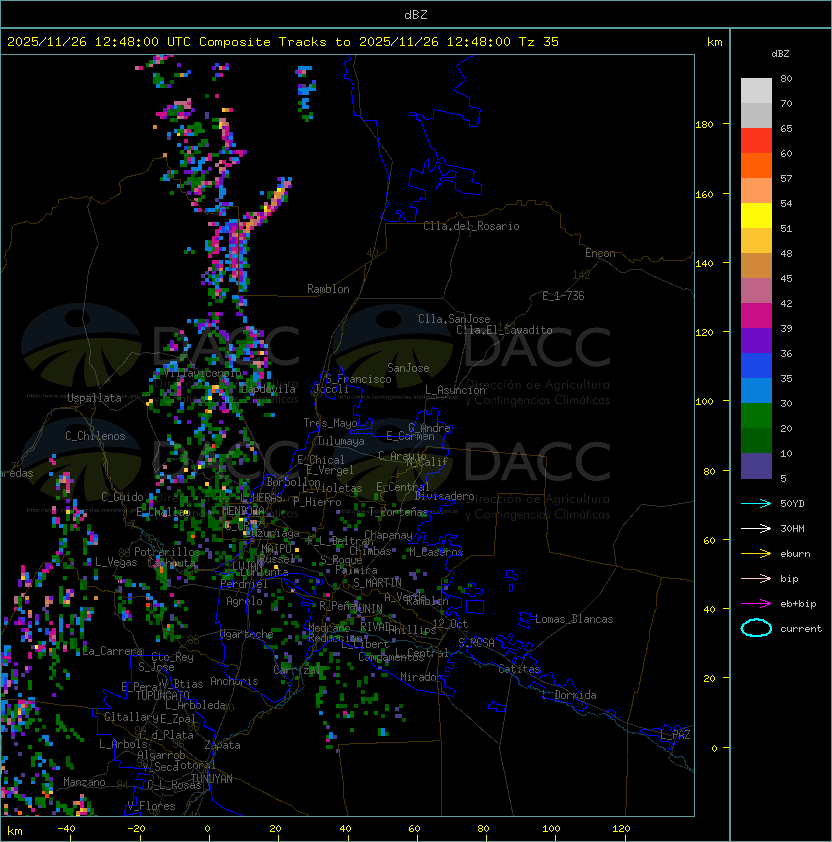Click the magenta eb+bip arrow in legend
832x842 pixels.
(x=756, y=604)
